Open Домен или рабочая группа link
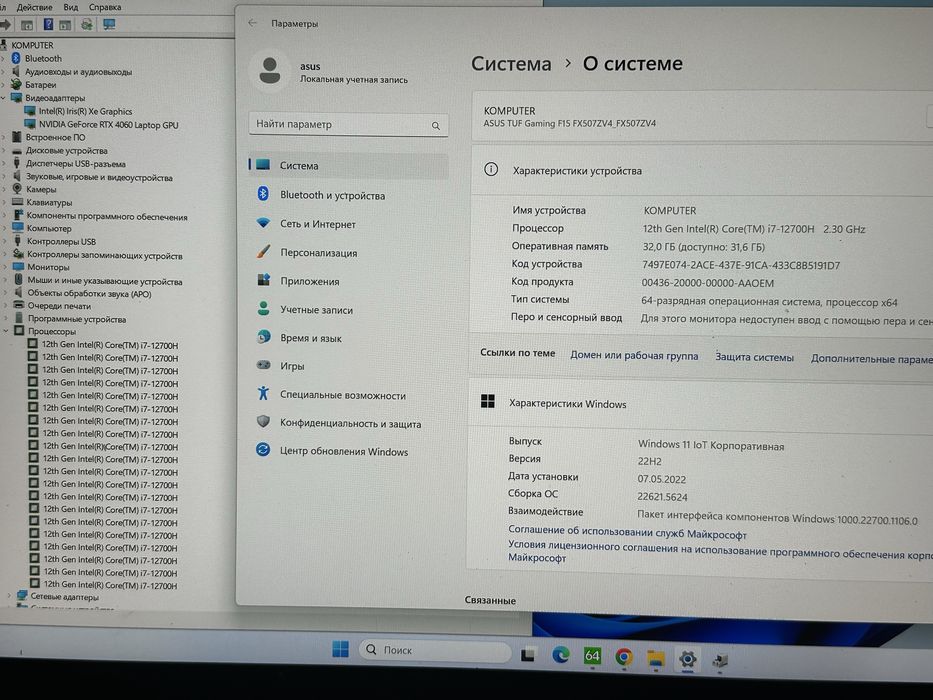Viewport: 933px width, 700px height. (x=634, y=355)
